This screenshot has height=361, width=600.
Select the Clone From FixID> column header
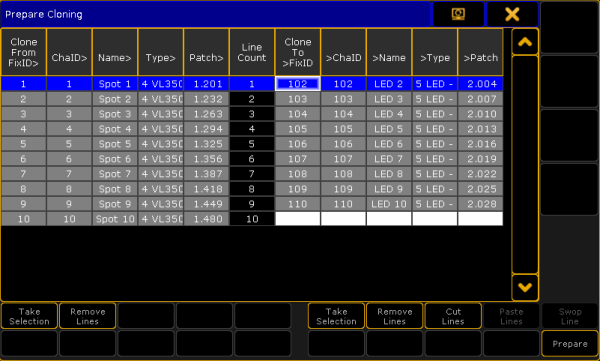[23, 52]
